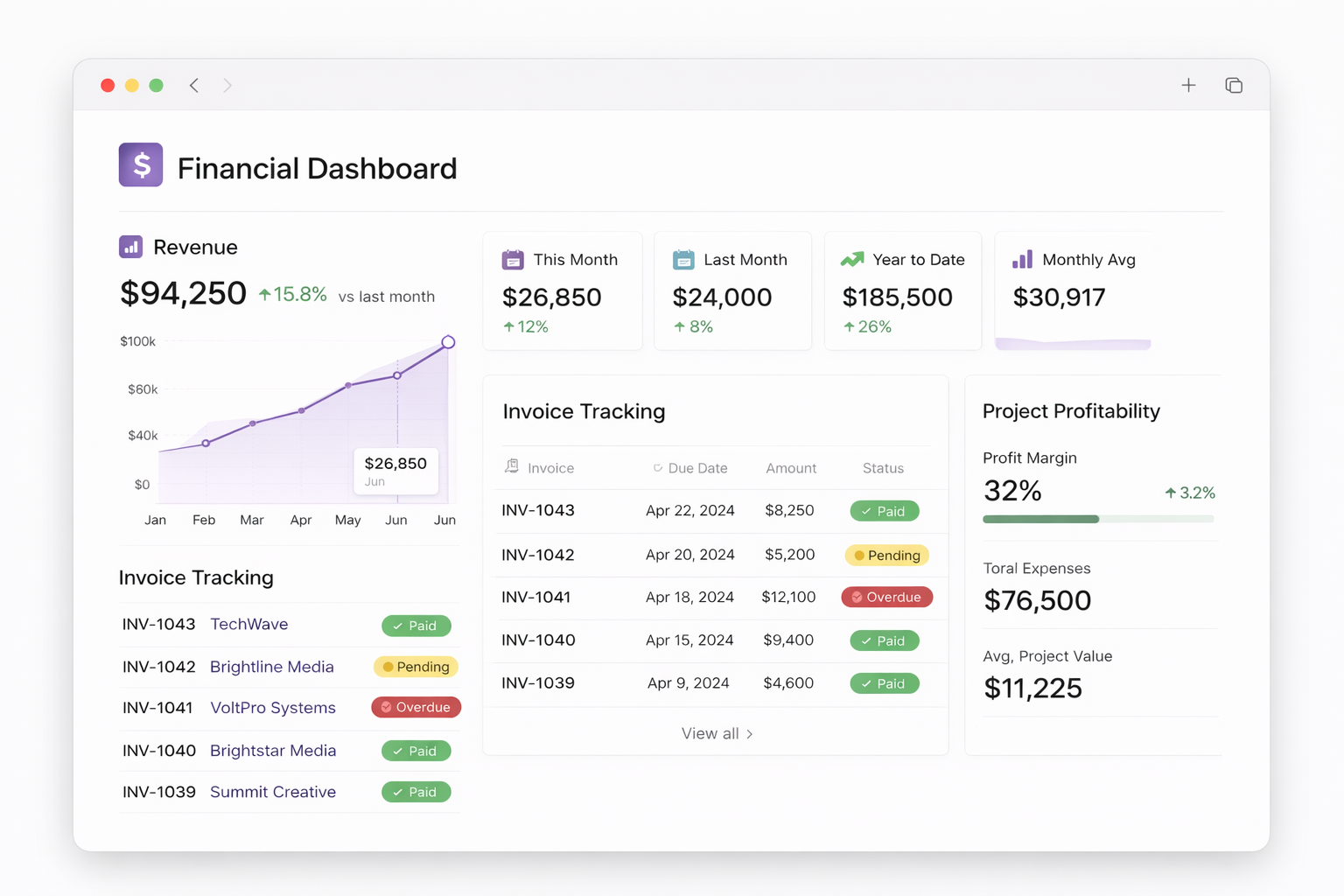Click the Overdue badge for VoltPro Systems

point(416,707)
